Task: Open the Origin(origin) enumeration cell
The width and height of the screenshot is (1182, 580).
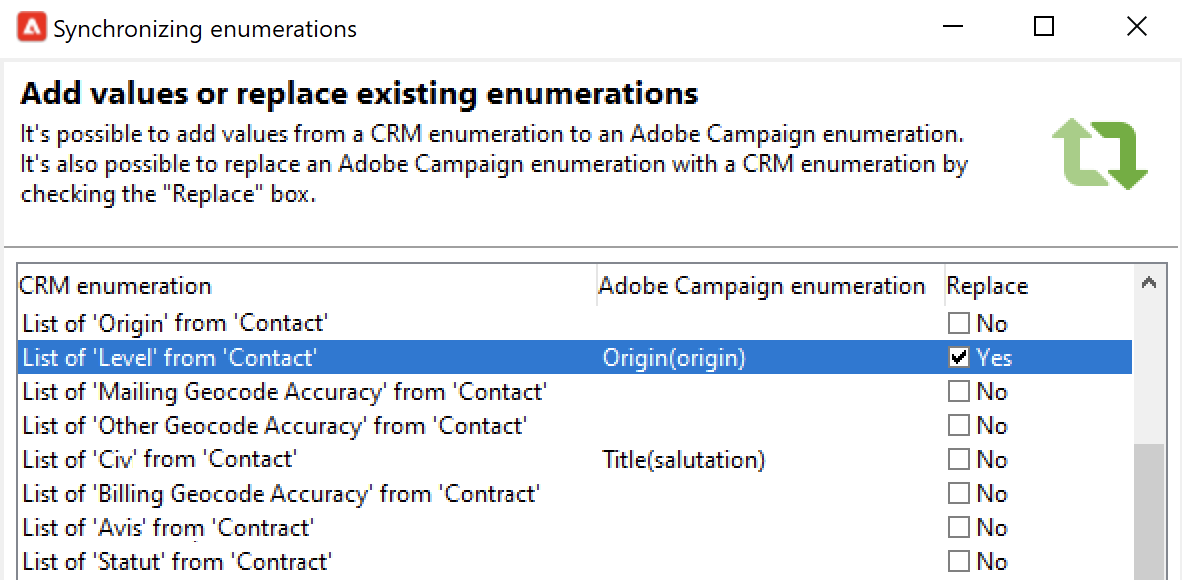Action: [x=674, y=358]
